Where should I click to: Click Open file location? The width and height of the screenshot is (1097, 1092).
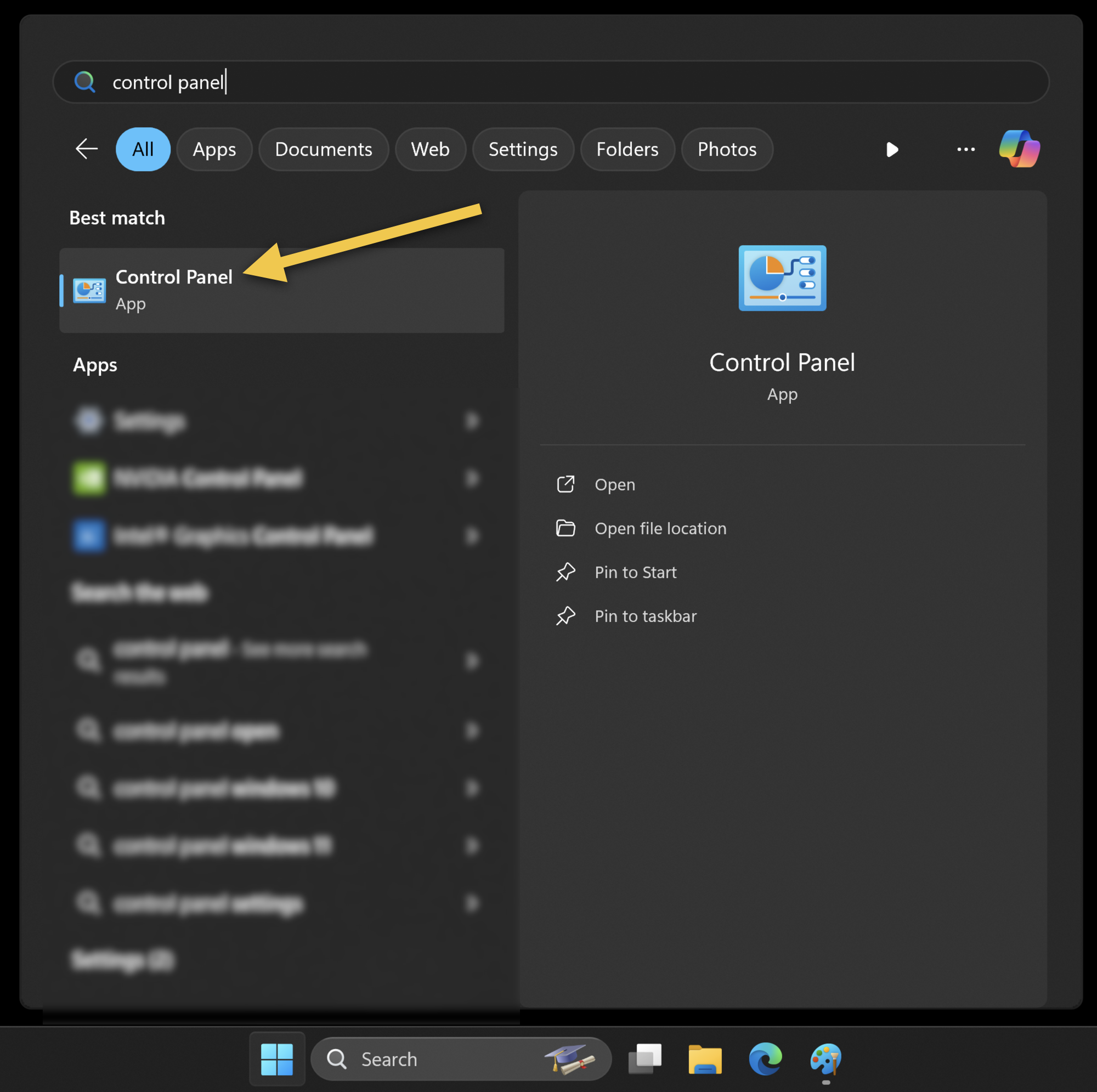pos(660,528)
